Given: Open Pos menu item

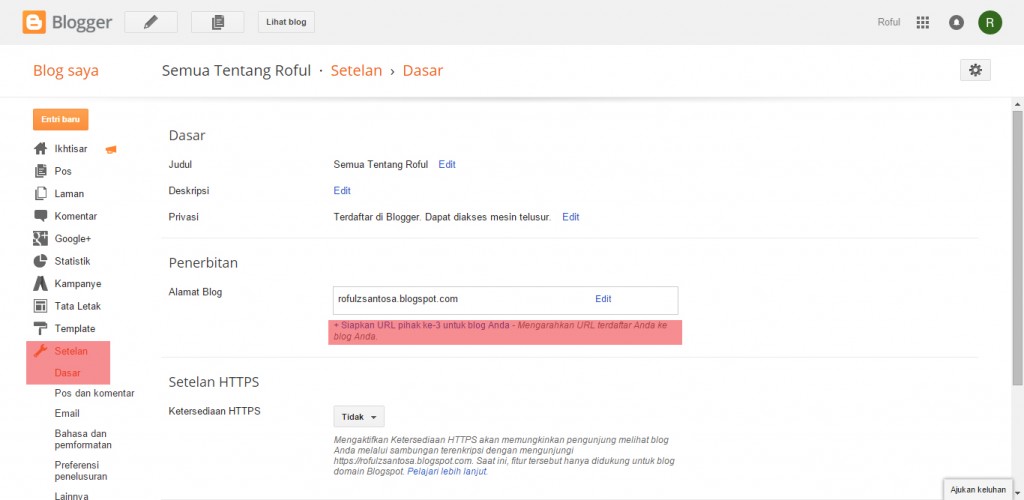Looking at the screenshot, I should pos(63,171).
